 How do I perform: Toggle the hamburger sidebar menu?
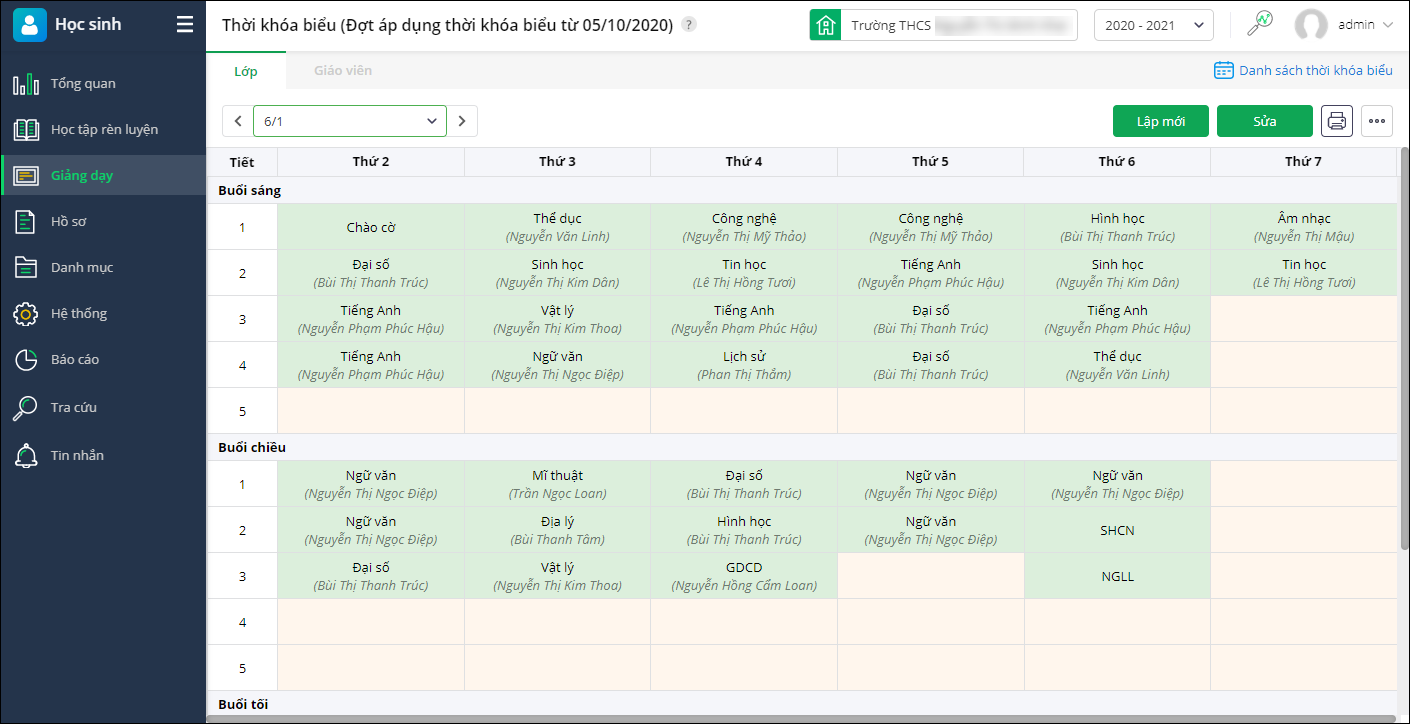click(x=185, y=25)
